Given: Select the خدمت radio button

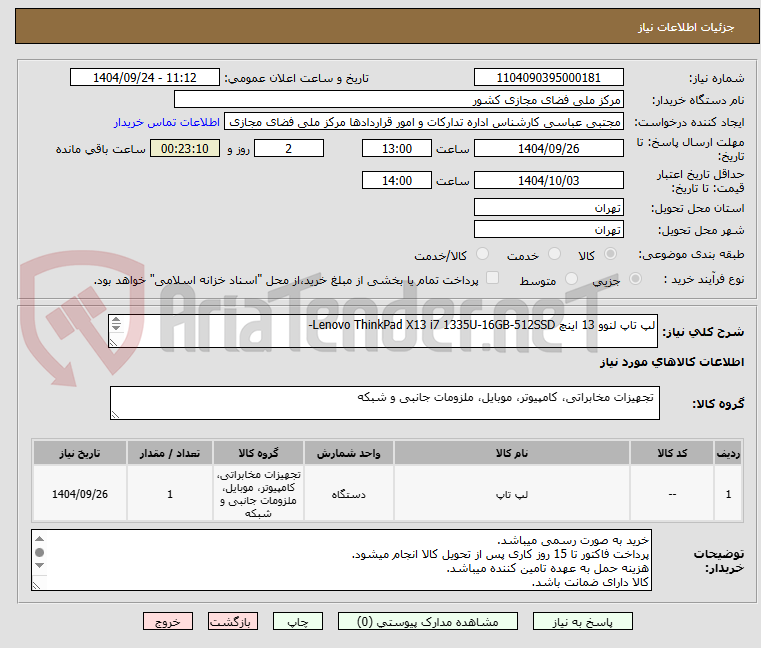Looking at the screenshot, I should tap(554, 254).
